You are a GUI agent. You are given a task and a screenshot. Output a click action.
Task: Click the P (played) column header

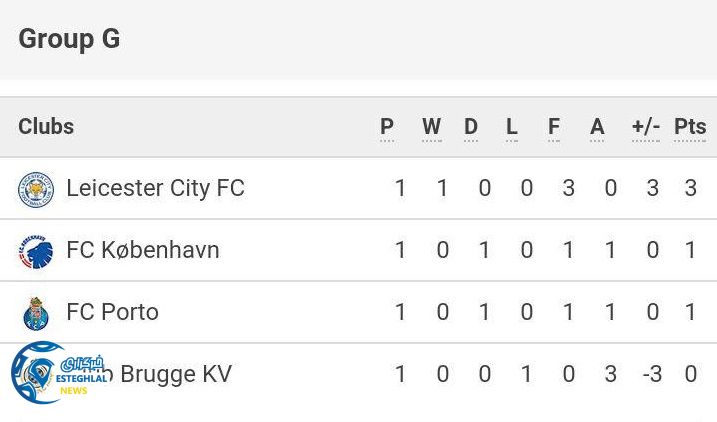point(387,127)
